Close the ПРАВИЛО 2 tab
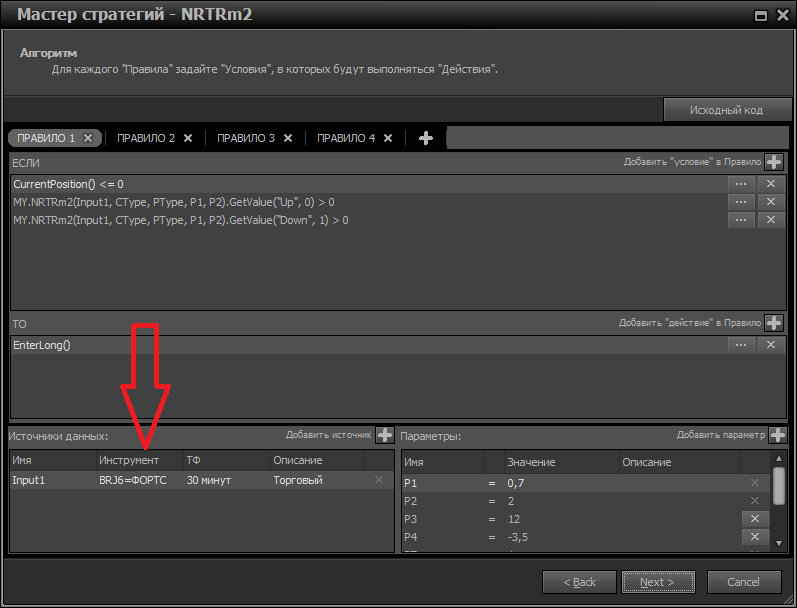Screen dimensions: 797x608 point(188,138)
